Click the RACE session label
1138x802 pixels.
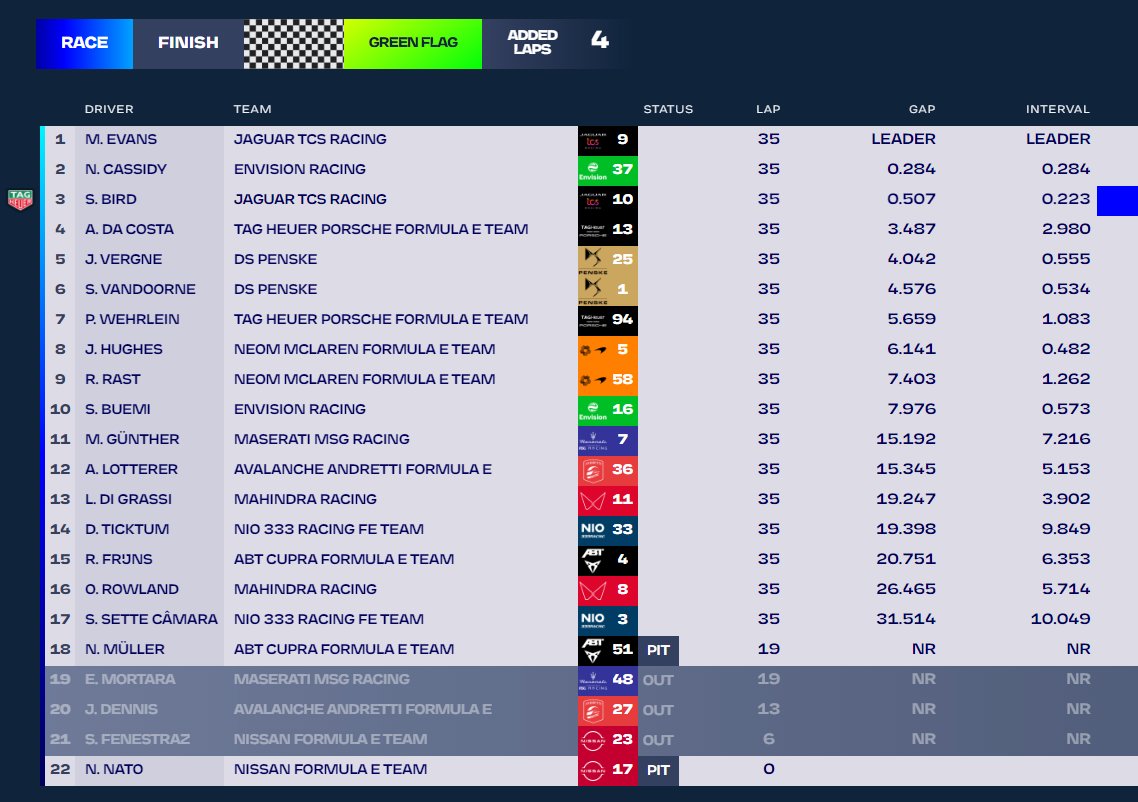coord(84,44)
